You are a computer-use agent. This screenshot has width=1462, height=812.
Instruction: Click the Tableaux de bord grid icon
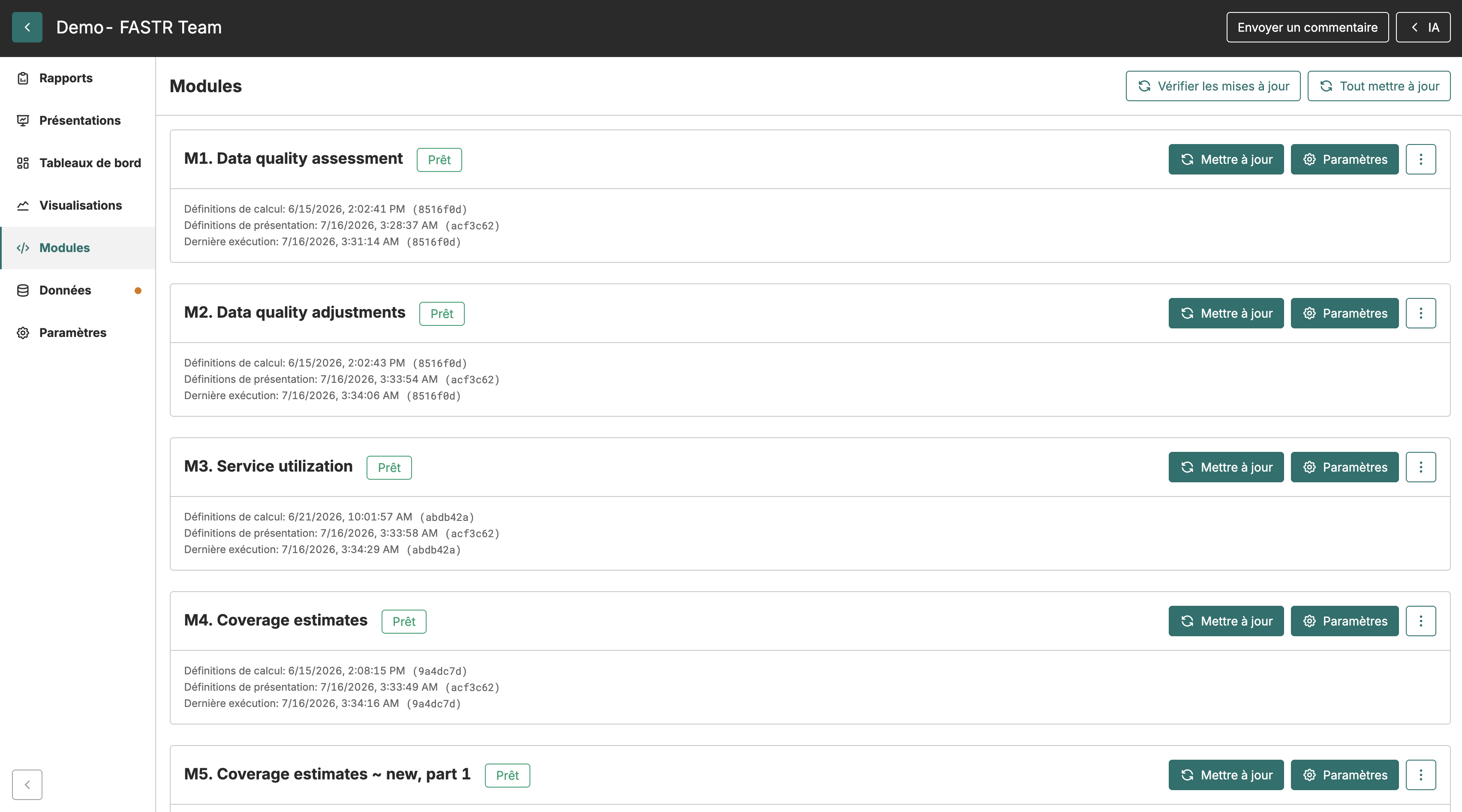point(23,163)
